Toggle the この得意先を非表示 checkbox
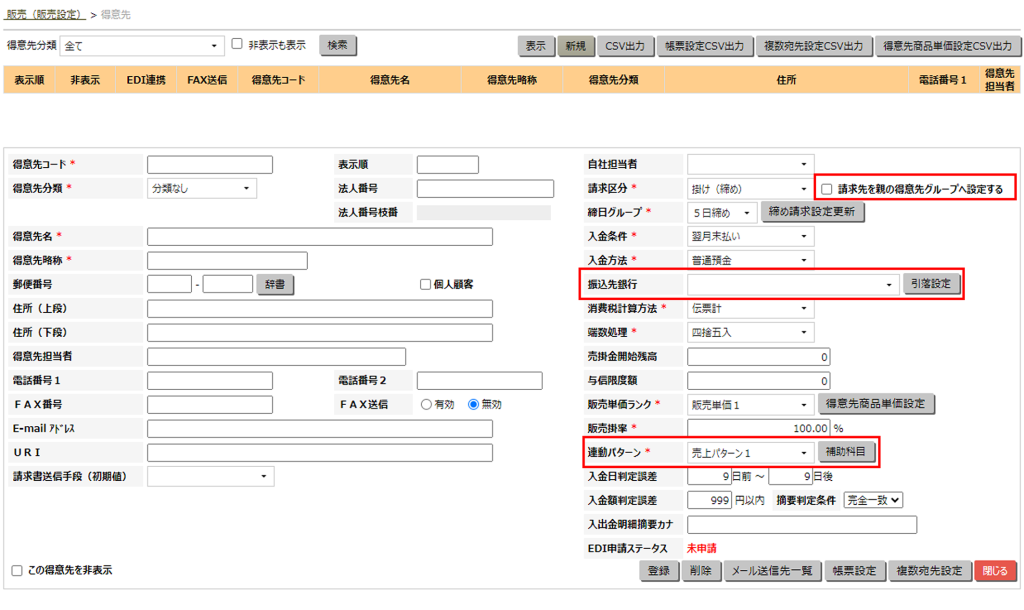Screen dimensions: 1024x610 (17, 570)
